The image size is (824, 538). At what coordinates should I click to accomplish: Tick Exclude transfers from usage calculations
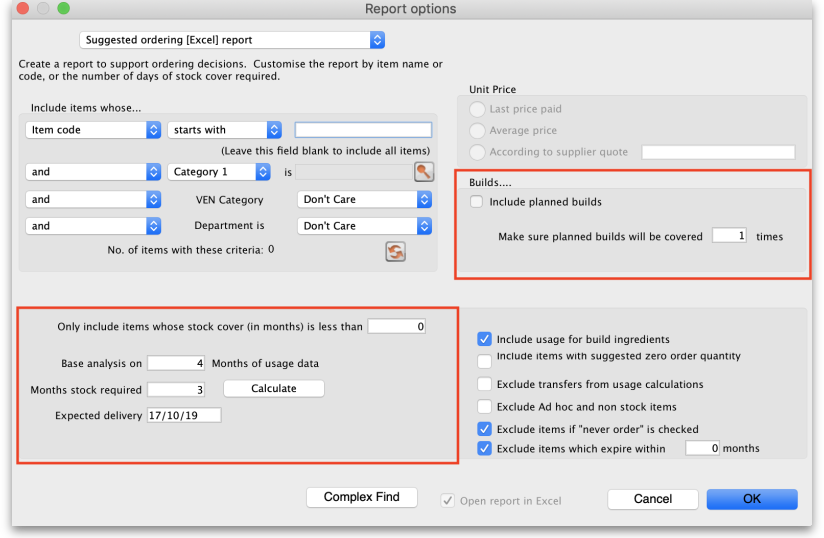pos(485,384)
